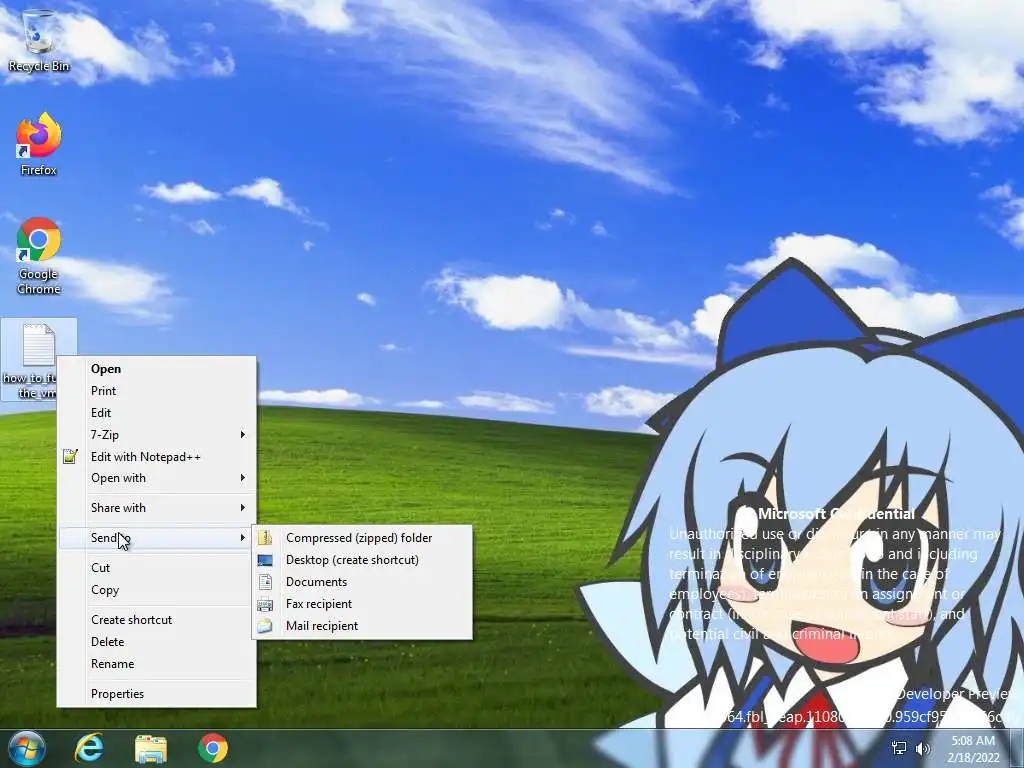1024x768 pixels.
Task: Click the Recycle Bin label text
Action: (39, 66)
